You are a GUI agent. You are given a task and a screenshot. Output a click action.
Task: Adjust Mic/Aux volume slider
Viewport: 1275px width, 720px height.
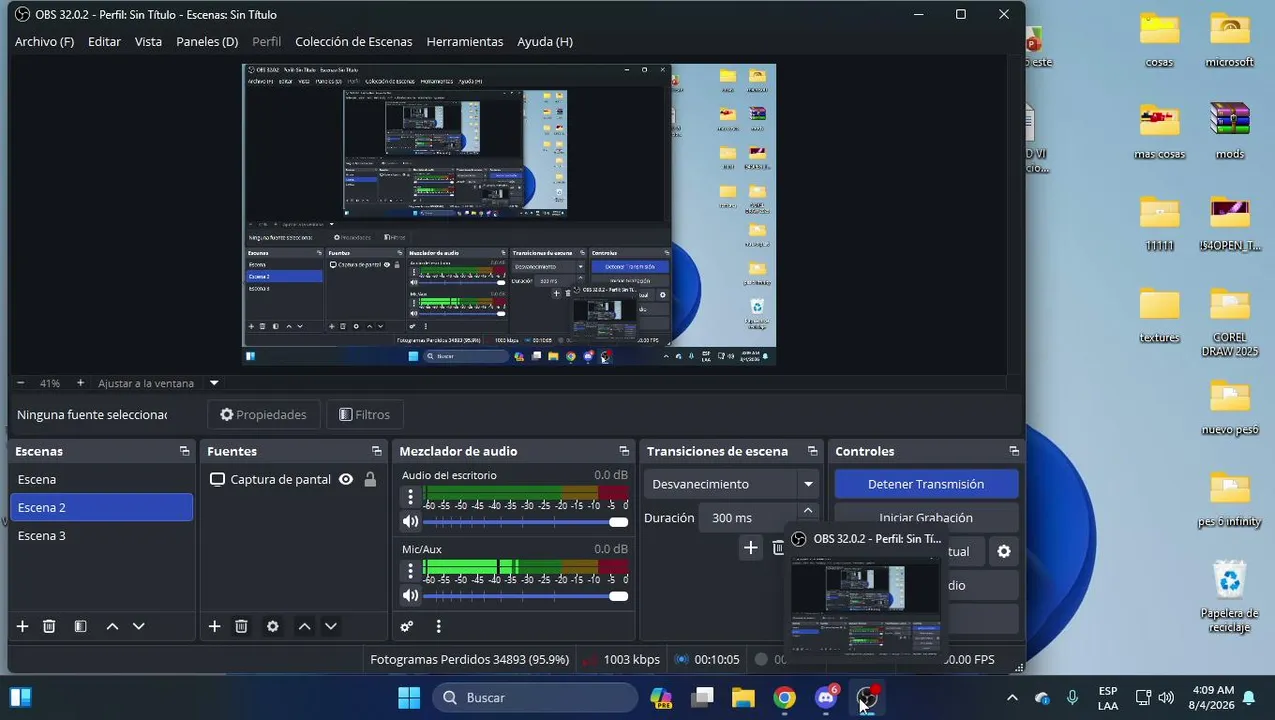point(526,596)
